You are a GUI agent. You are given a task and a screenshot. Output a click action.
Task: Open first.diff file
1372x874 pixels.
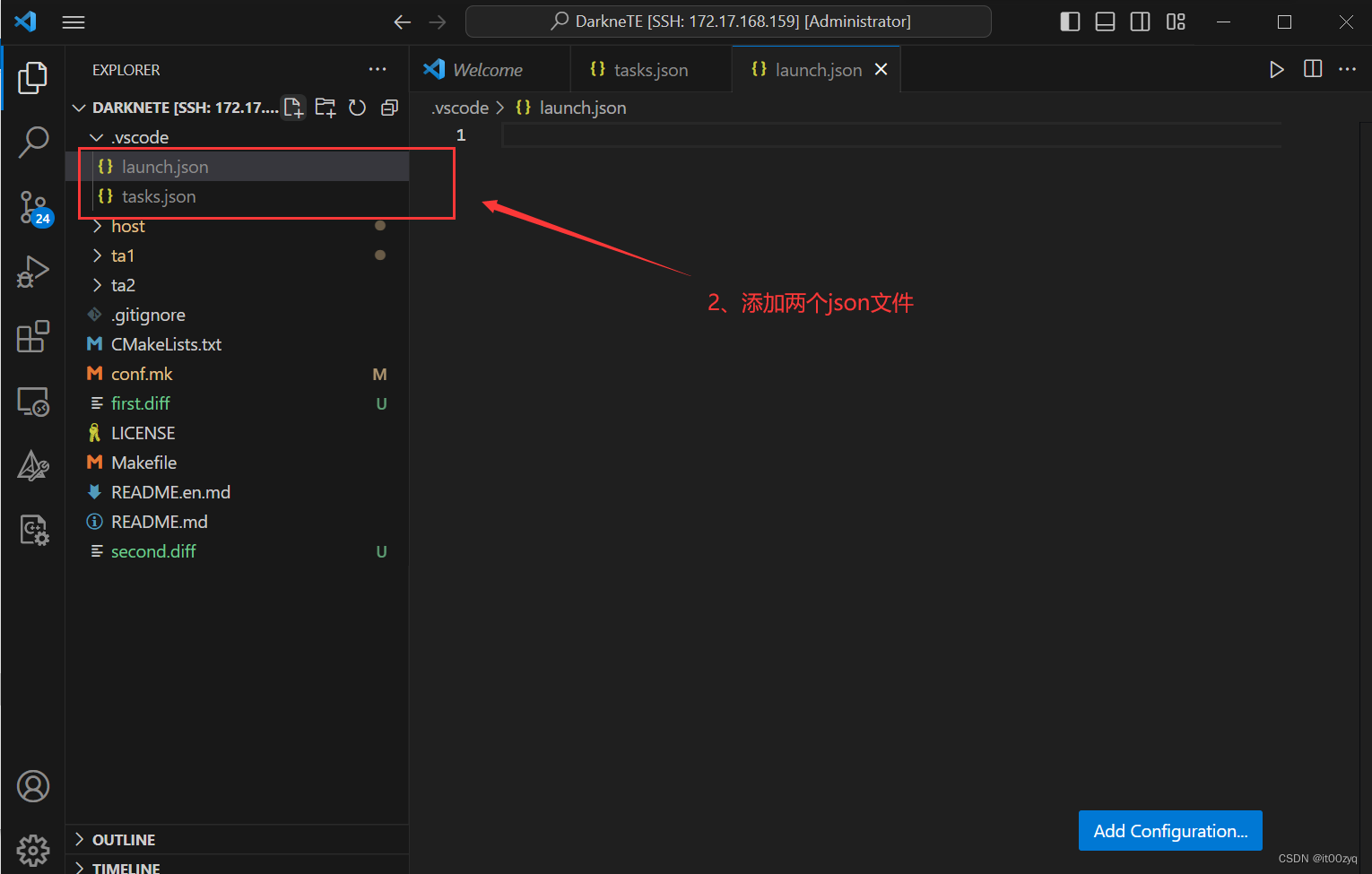[238, 403]
